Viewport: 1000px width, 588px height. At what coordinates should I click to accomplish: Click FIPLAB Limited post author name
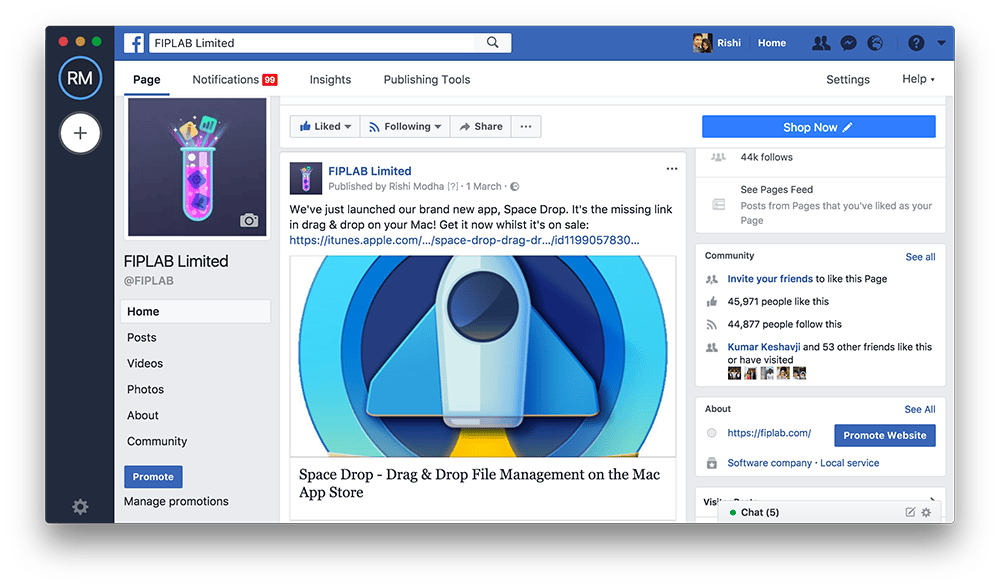click(369, 171)
